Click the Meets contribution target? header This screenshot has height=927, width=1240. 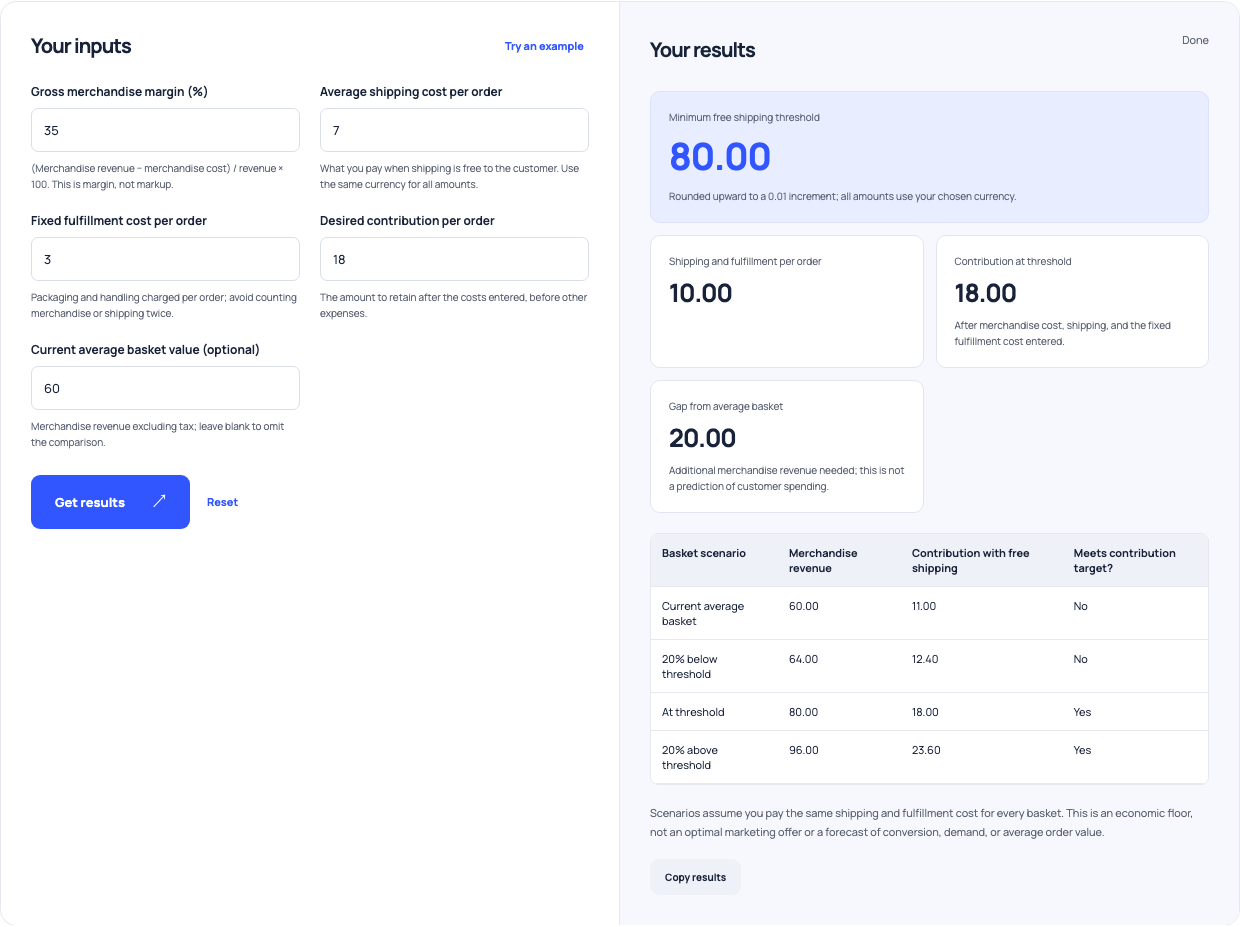point(1124,560)
